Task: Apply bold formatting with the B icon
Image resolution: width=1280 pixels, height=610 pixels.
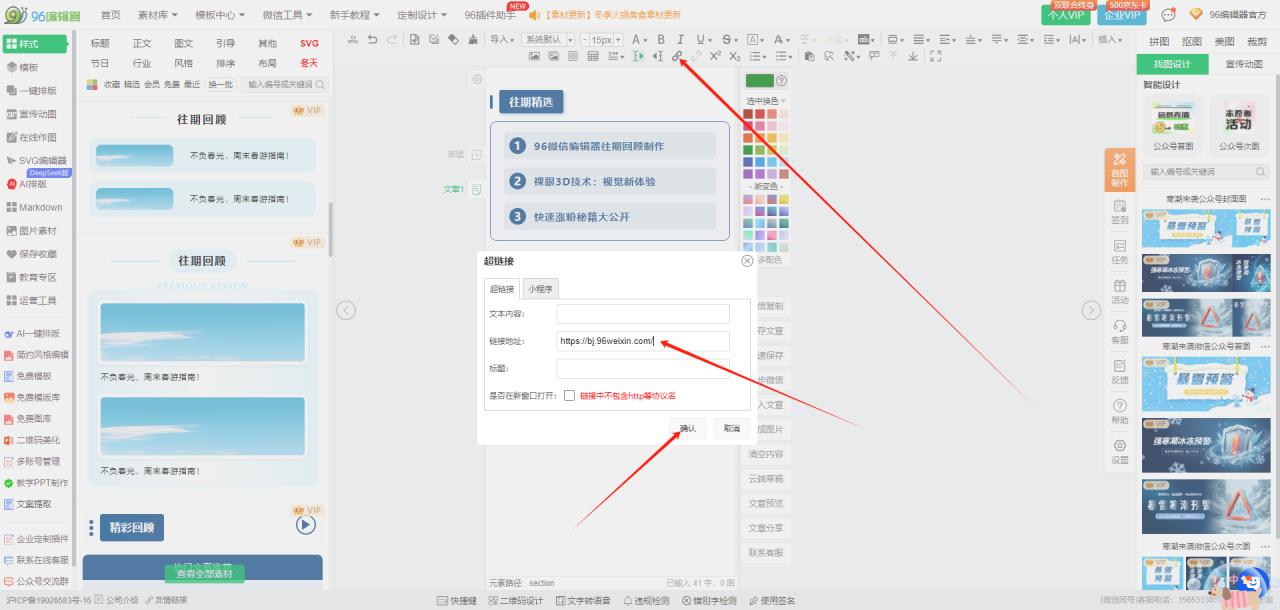Action: coord(661,39)
